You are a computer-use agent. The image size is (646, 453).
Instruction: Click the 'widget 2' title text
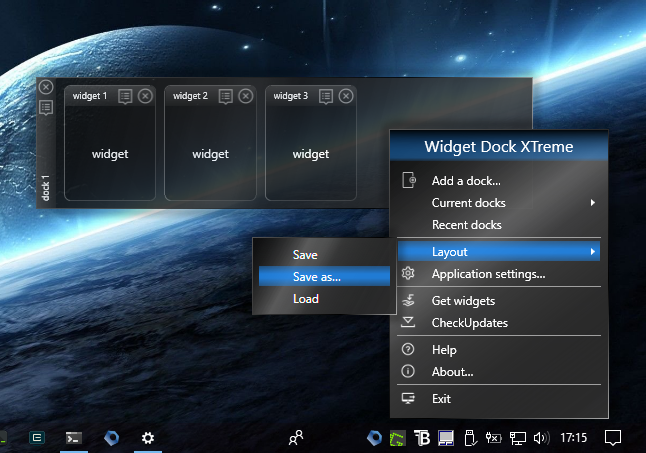click(190, 96)
